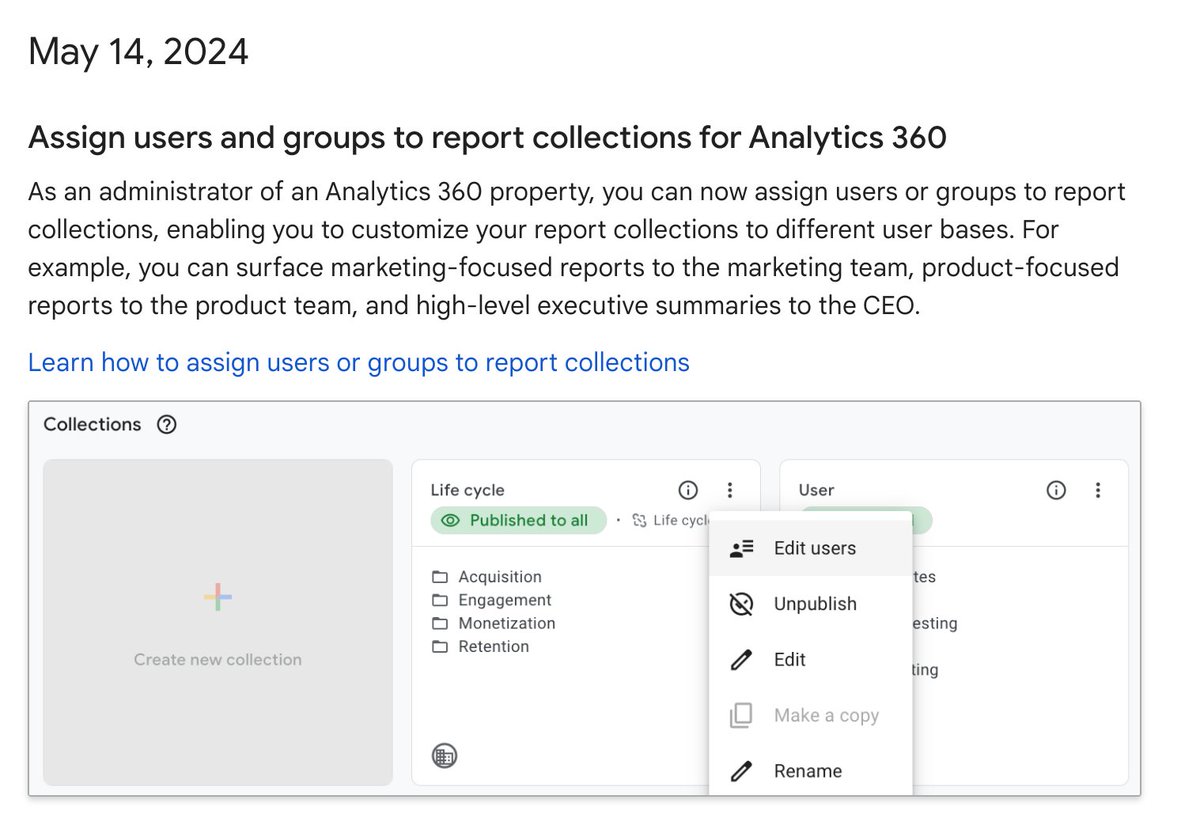Viewport: 1200px width, 826px height.
Task: Click the Engagement folder icon
Action: point(440,600)
